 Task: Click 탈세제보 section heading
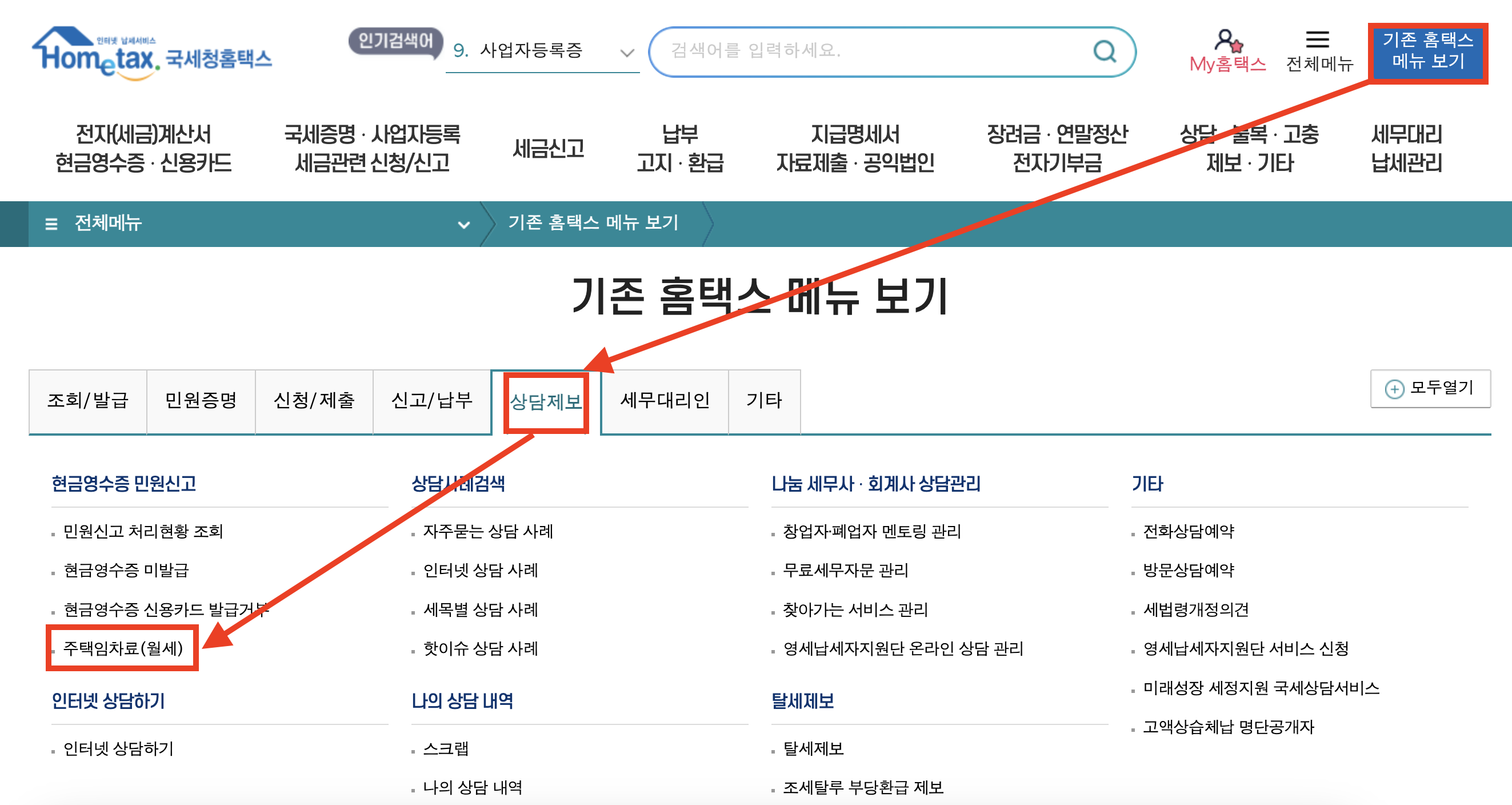tap(803, 701)
